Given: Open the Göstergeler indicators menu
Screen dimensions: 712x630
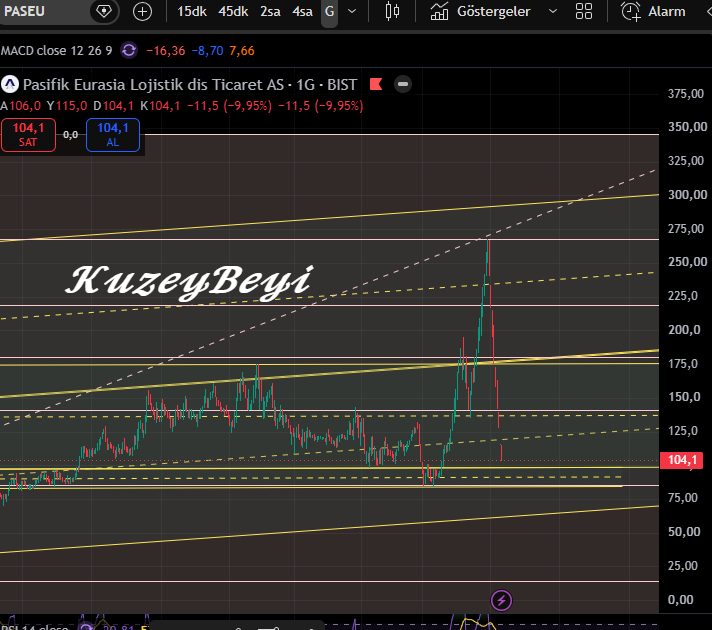Looking at the screenshot, I should pos(494,11).
